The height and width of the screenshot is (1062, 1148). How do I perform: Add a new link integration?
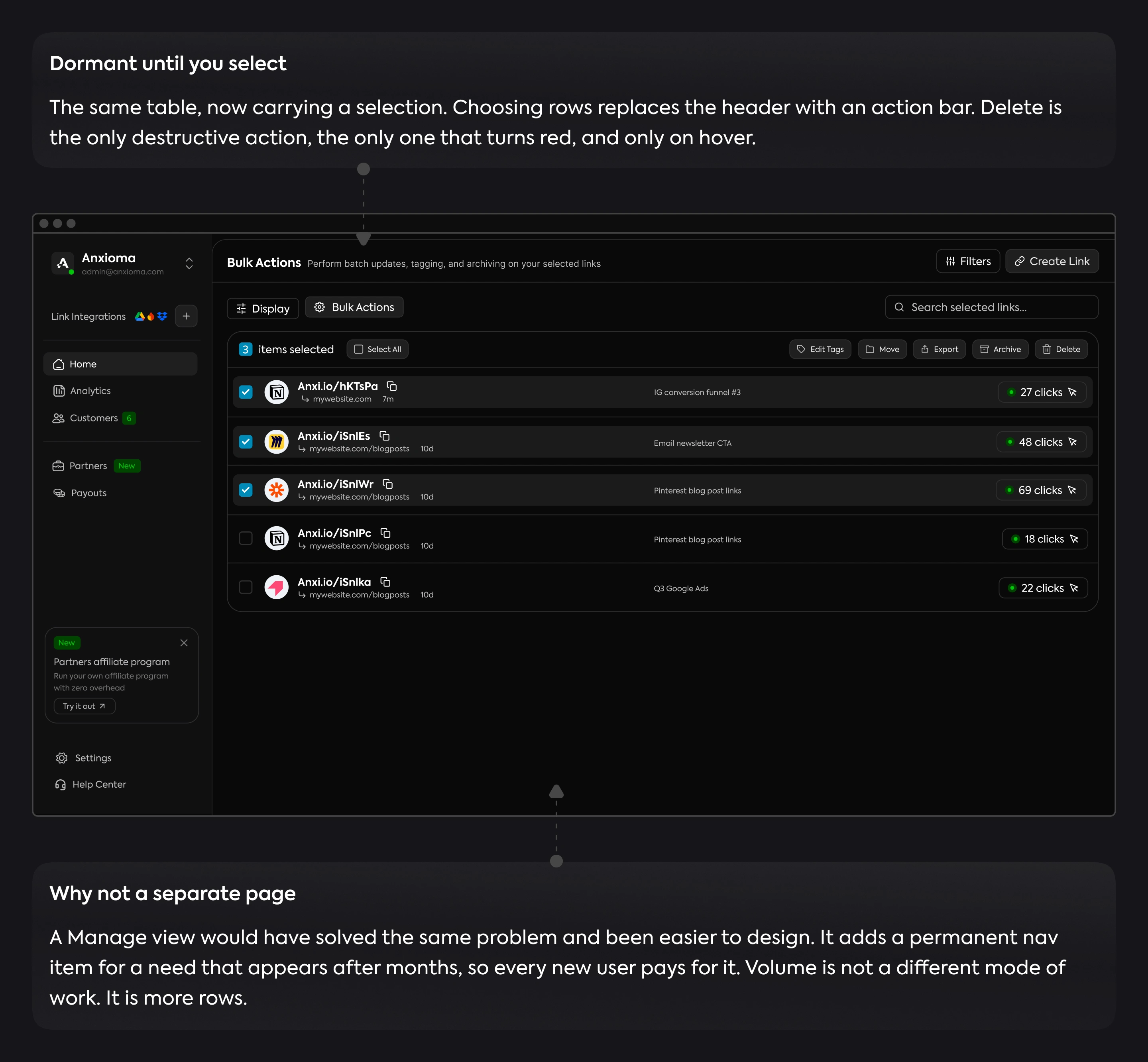click(x=186, y=316)
